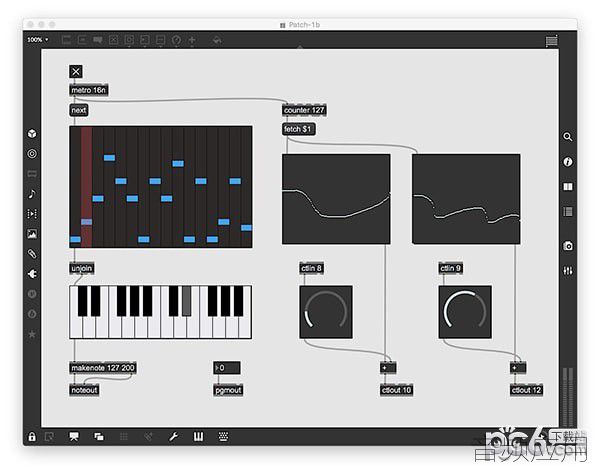600x473 pixels.
Task: Open the circular target icon in left sidebar
Action: [32, 153]
